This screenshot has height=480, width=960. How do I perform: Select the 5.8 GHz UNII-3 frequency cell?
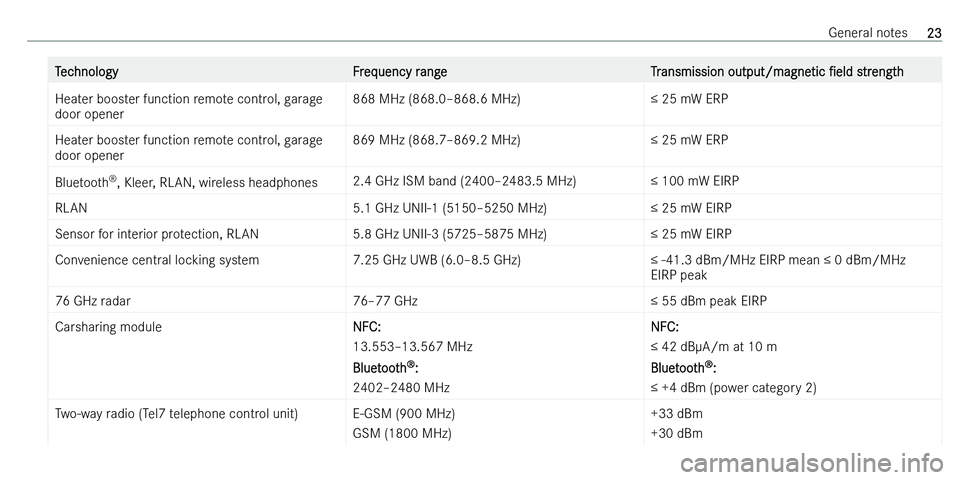(450, 234)
